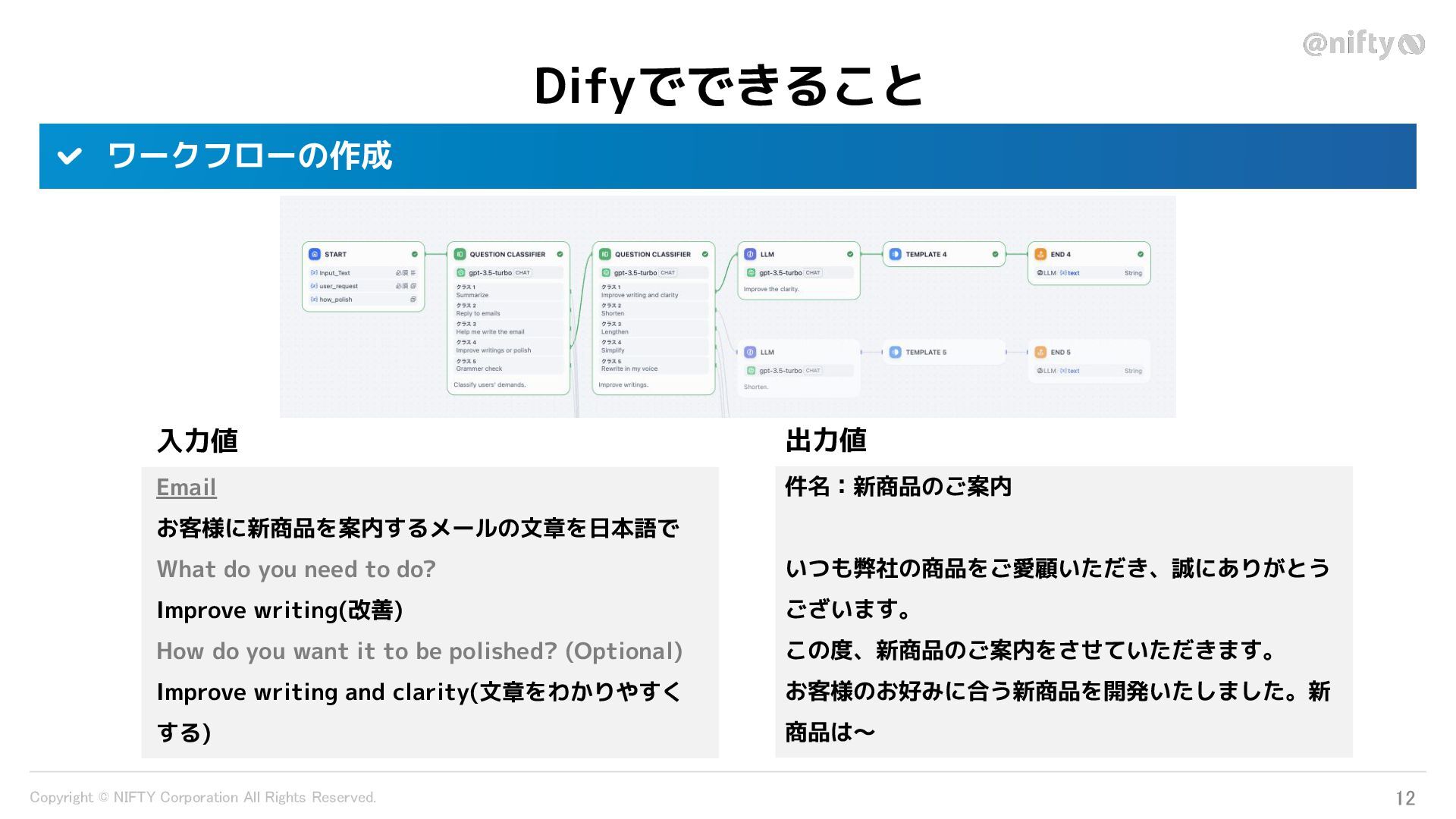Select the 'Shorten' class in second classifier

[613, 313]
